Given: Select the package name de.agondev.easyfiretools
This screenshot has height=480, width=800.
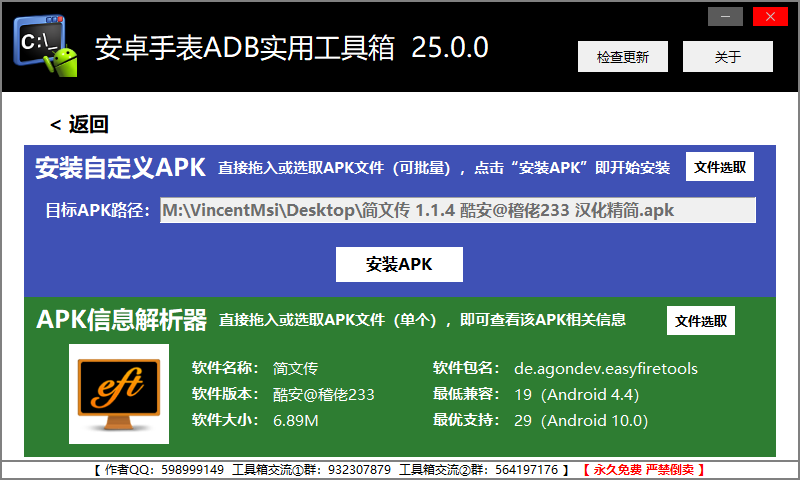Looking at the screenshot, I should pyautogui.click(x=606, y=368).
